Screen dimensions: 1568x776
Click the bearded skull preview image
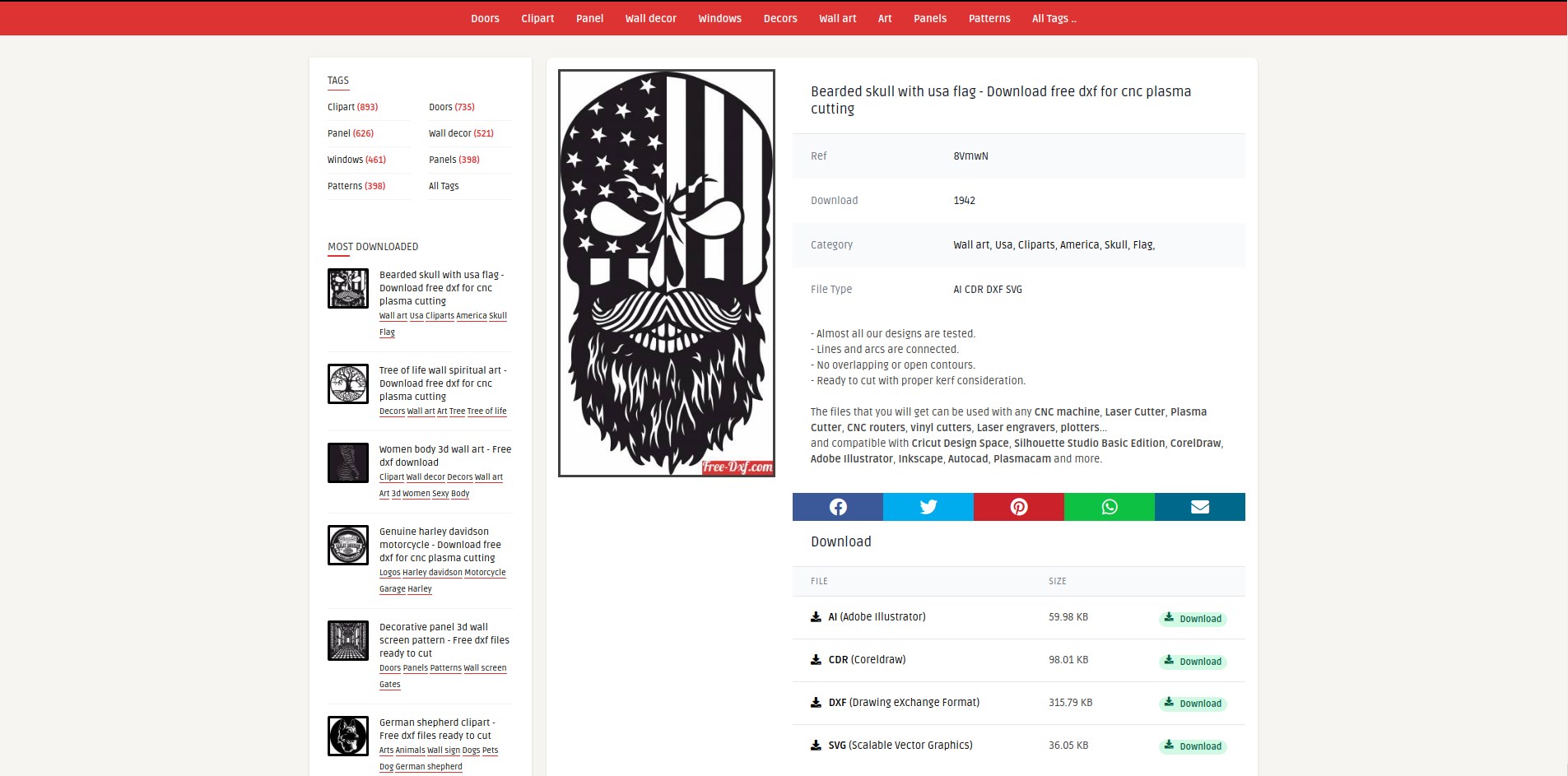coord(666,272)
